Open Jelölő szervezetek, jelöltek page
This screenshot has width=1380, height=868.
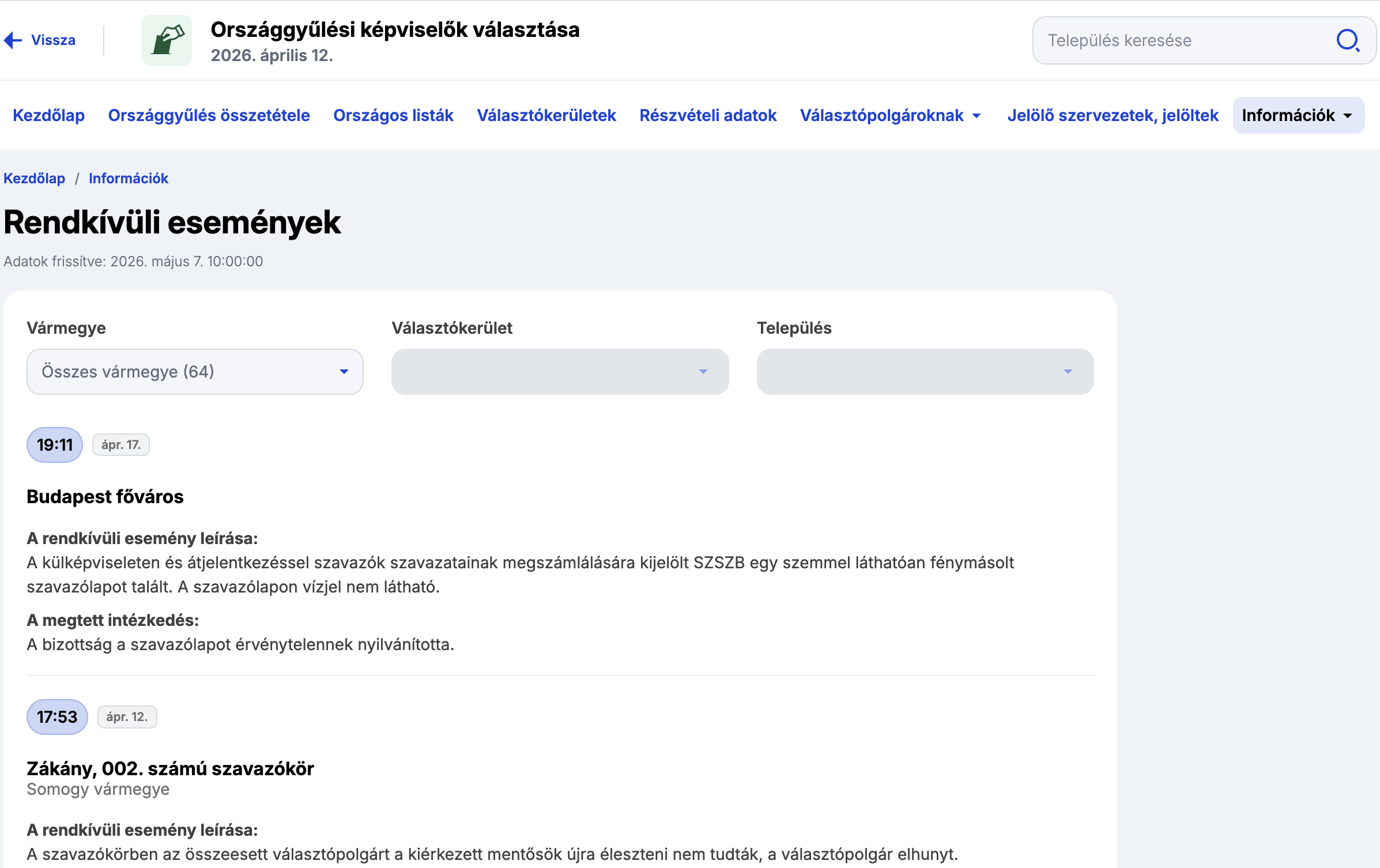[x=1113, y=115]
